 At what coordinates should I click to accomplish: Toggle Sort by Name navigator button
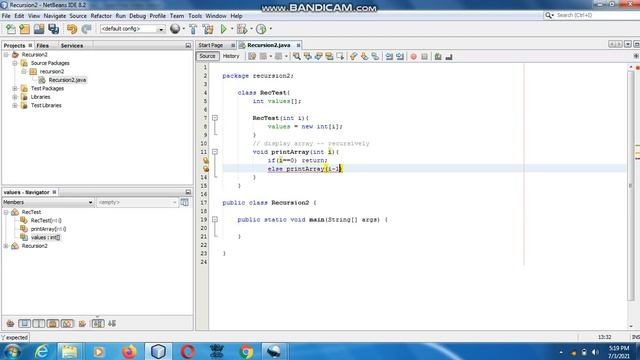click(98, 324)
